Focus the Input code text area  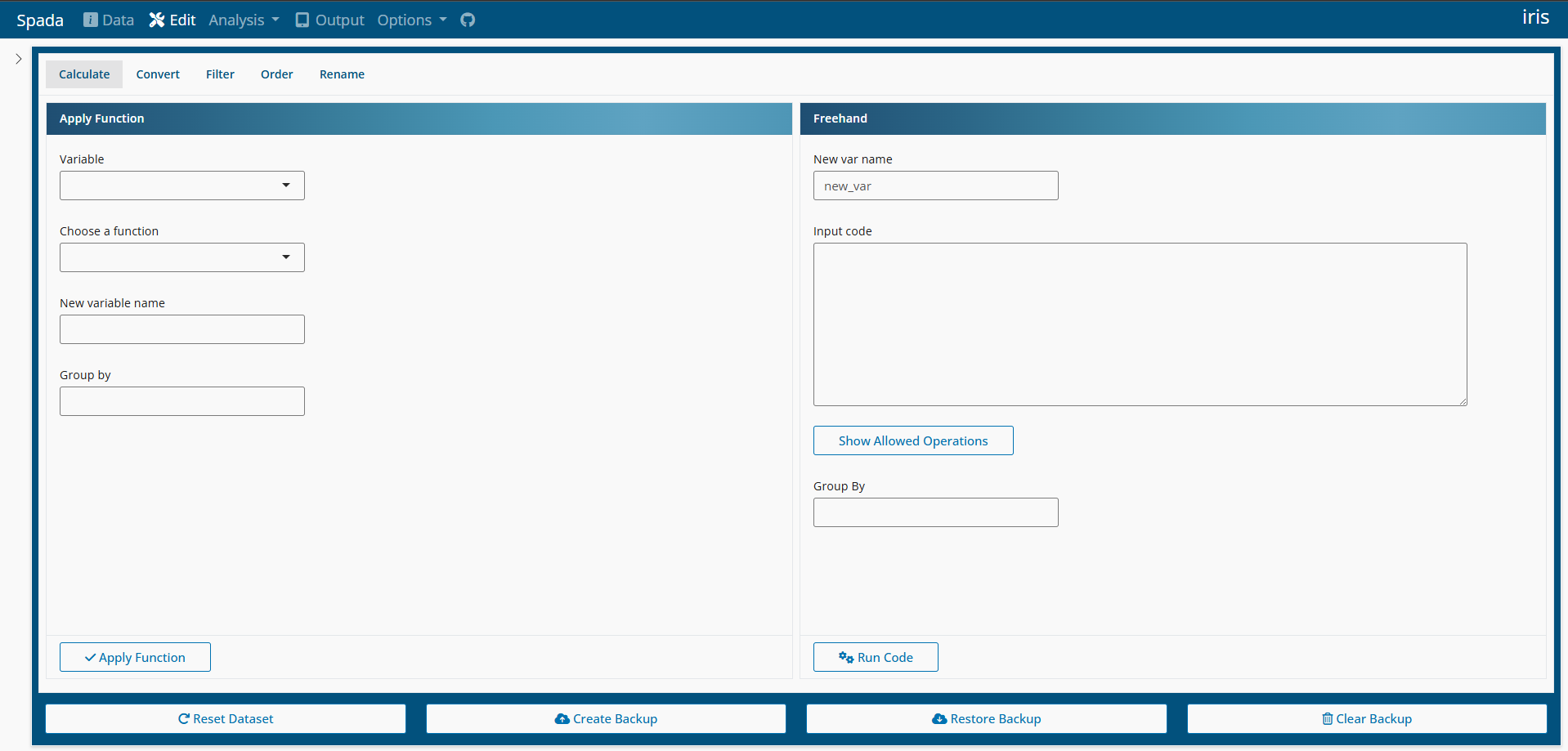[1140, 324]
